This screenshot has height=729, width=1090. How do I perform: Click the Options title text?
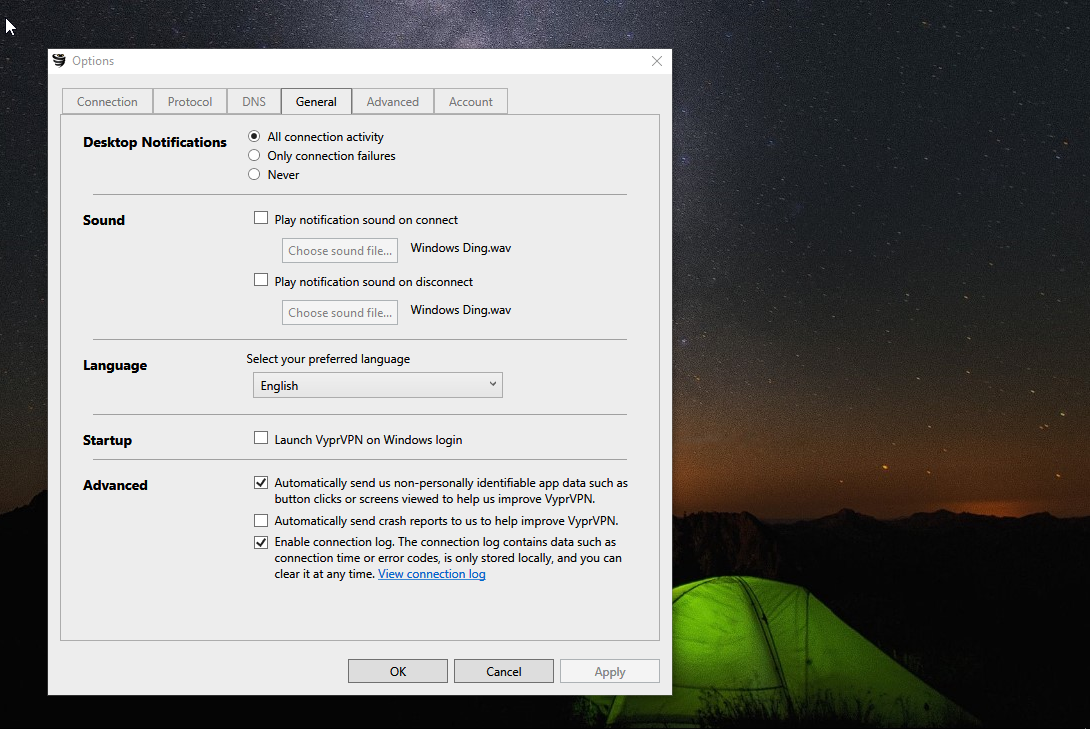[93, 61]
